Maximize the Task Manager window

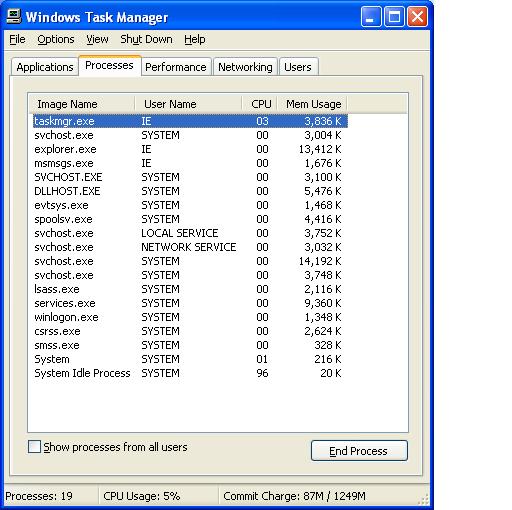(x=394, y=16)
